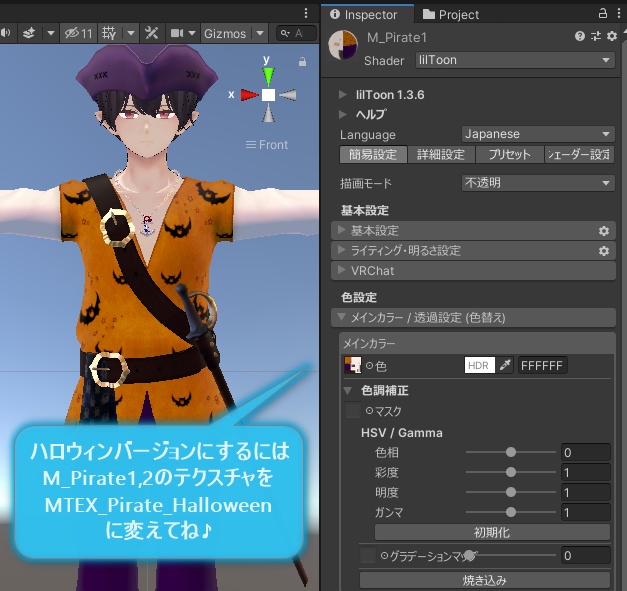Open Shader lilToon dropdown
This screenshot has width=627, height=591.
pos(515,60)
